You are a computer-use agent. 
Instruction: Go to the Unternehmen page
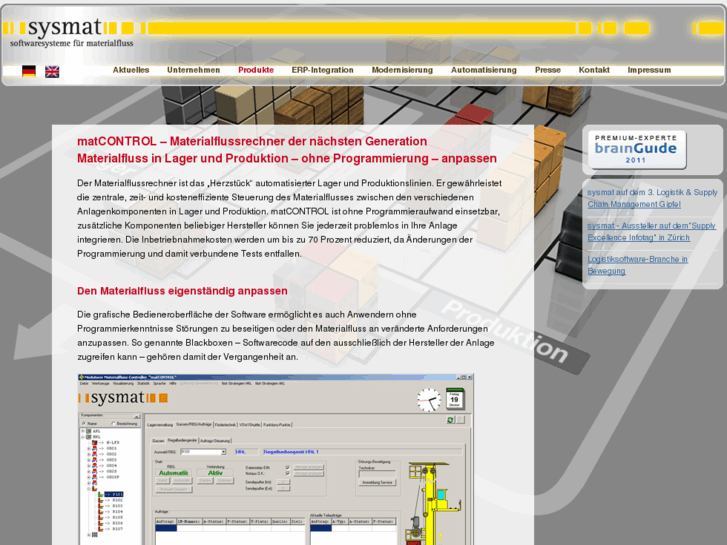point(193,70)
